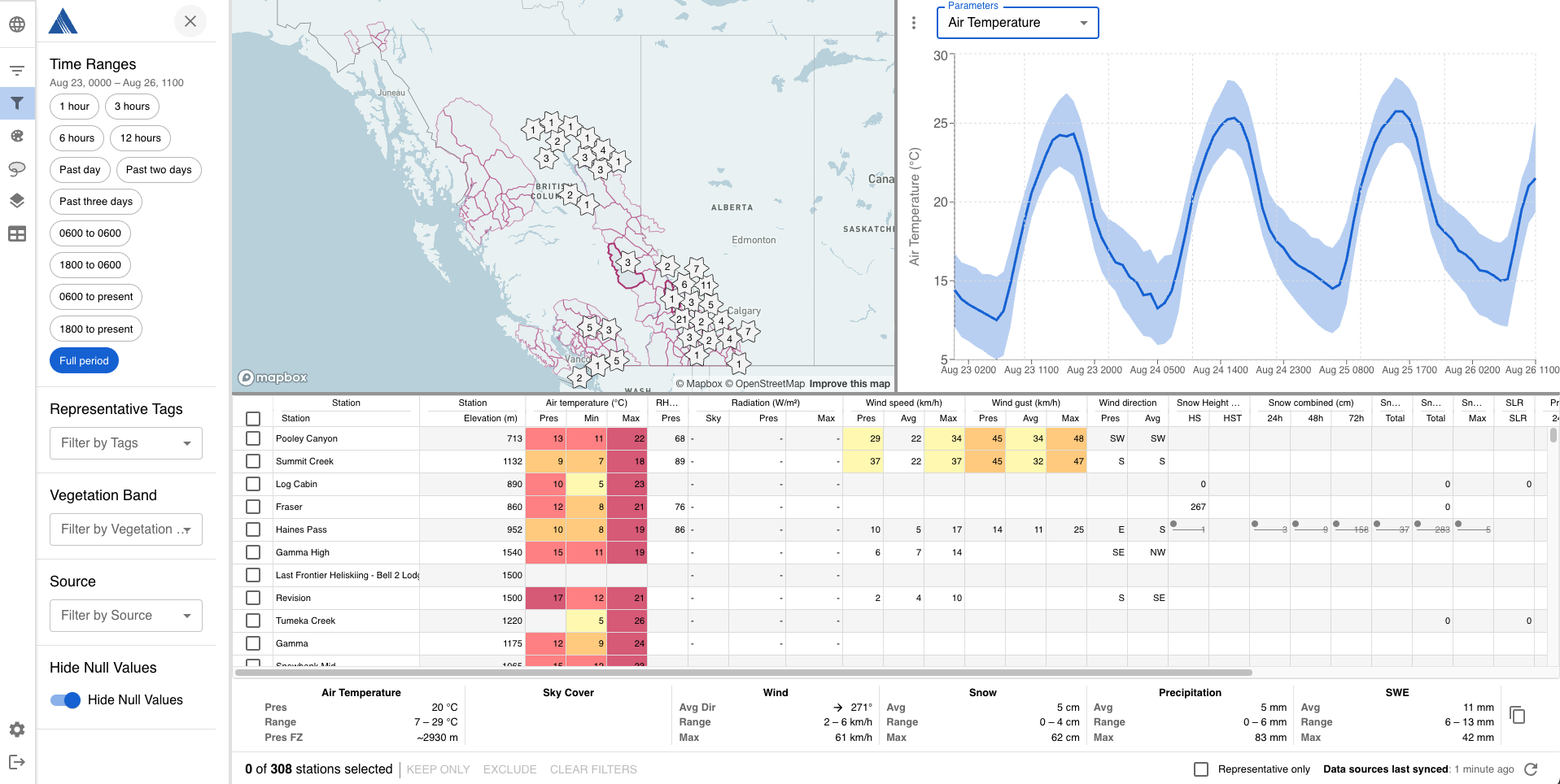
Task: Check the Representative only checkbox
Action: tap(1201, 769)
